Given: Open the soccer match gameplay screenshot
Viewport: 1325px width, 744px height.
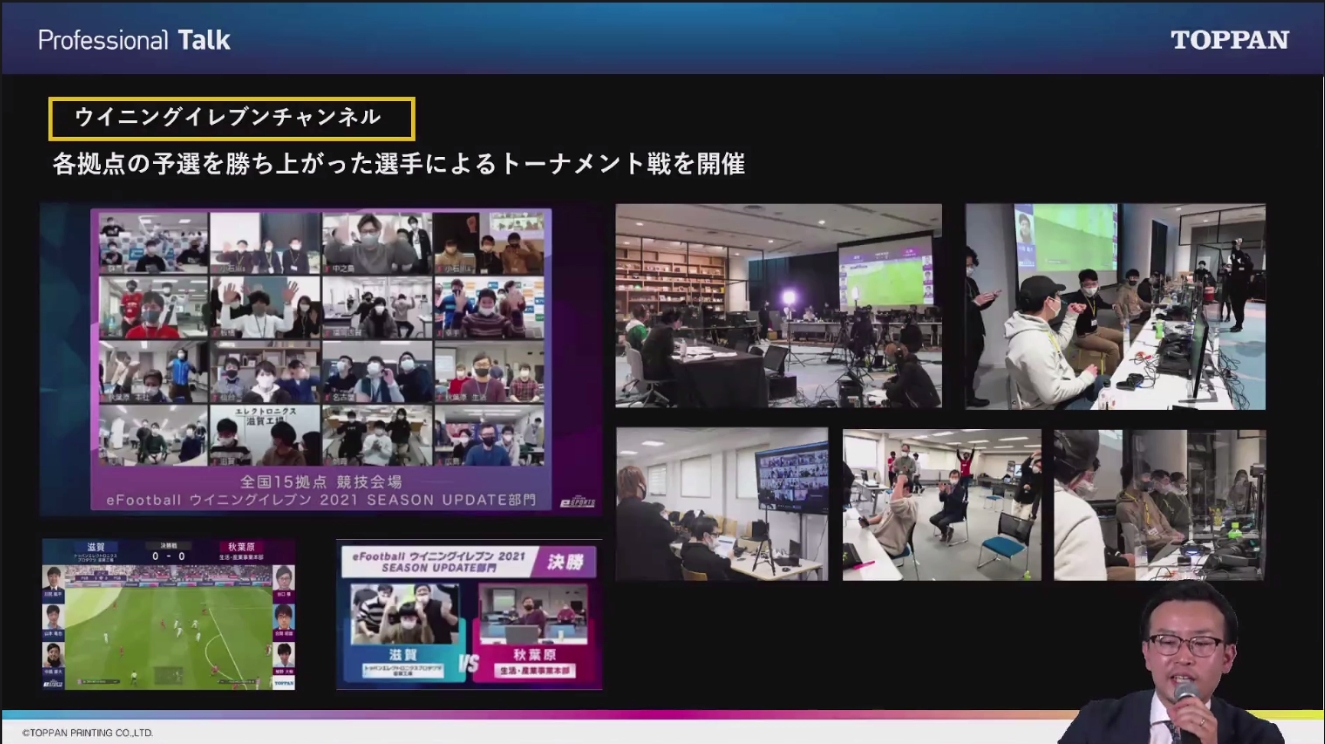Looking at the screenshot, I should pyautogui.click(x=169, y=615).
